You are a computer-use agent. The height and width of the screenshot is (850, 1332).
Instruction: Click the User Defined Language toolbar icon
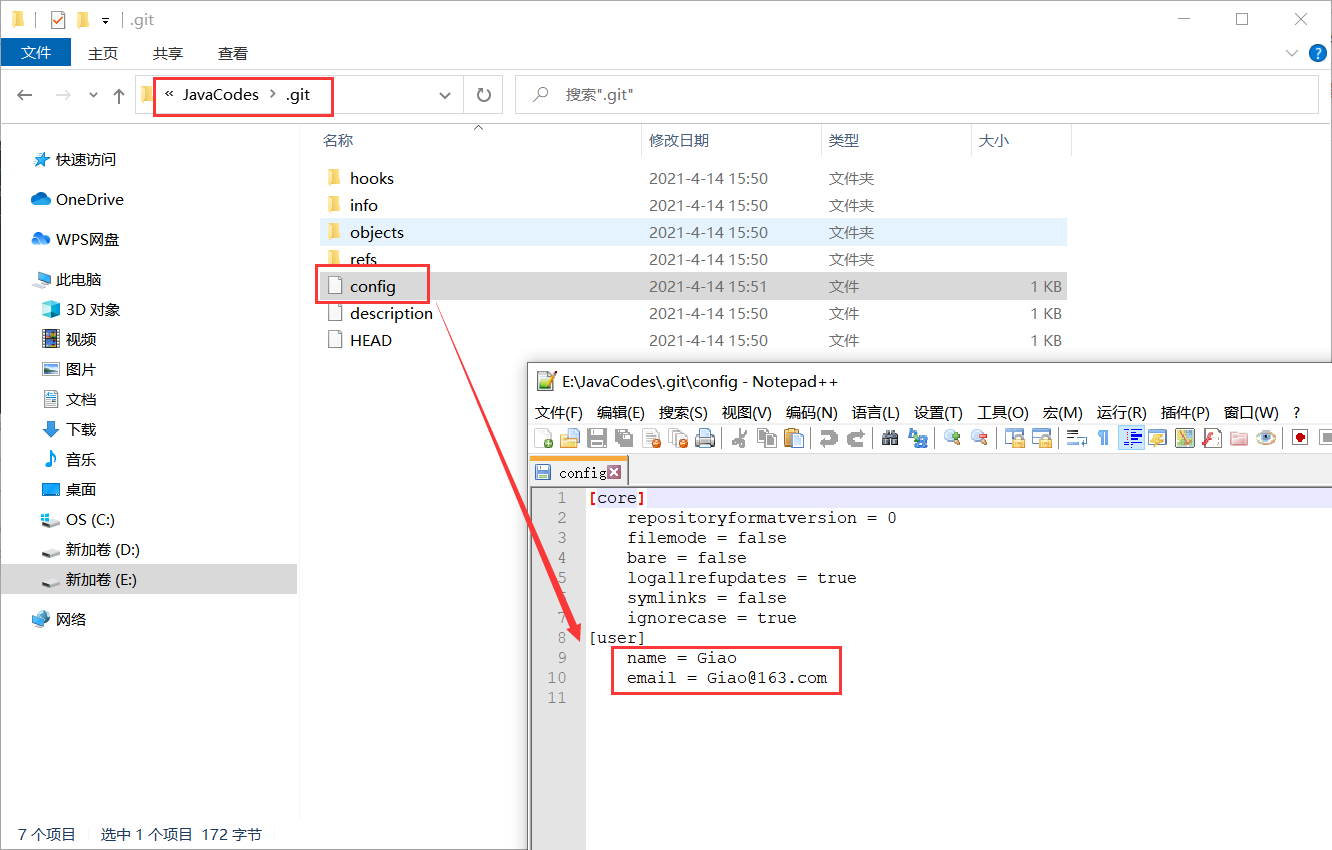coord(1158,437)
